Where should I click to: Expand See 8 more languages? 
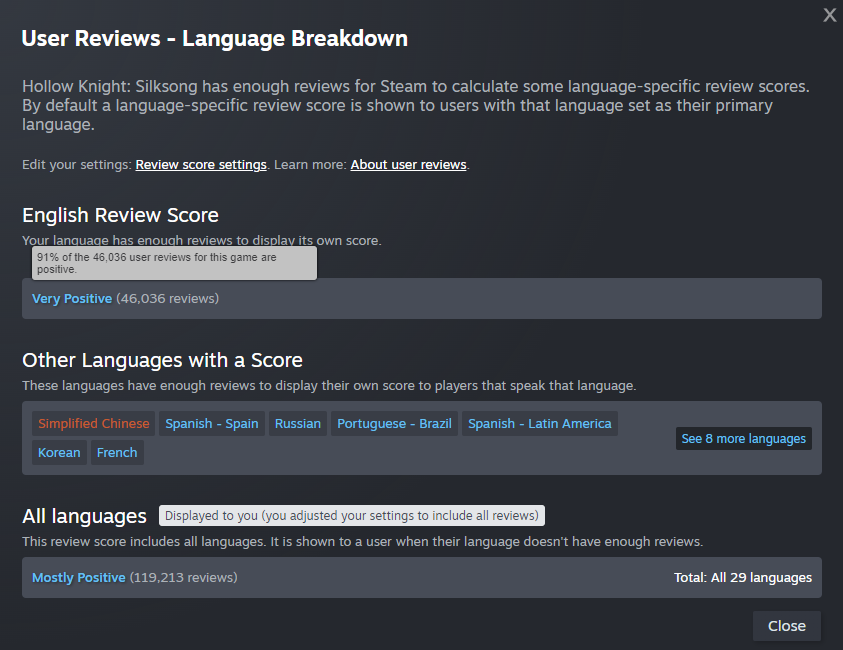pos(744,439)
